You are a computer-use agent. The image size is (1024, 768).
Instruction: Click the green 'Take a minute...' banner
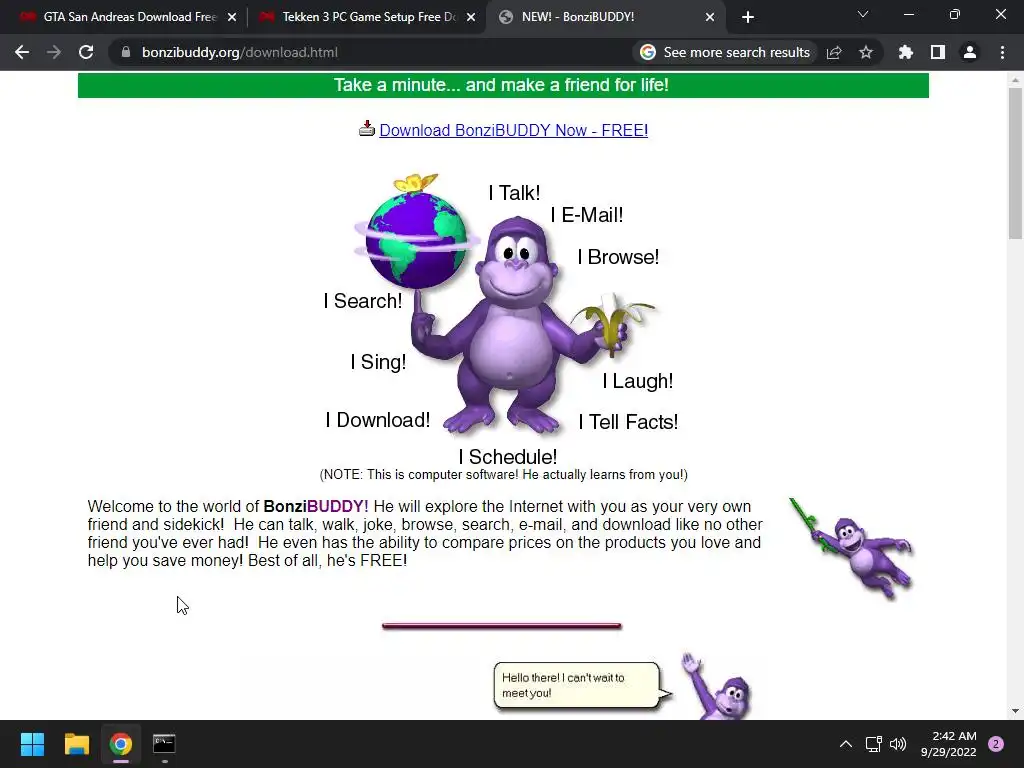coord(503,85)
